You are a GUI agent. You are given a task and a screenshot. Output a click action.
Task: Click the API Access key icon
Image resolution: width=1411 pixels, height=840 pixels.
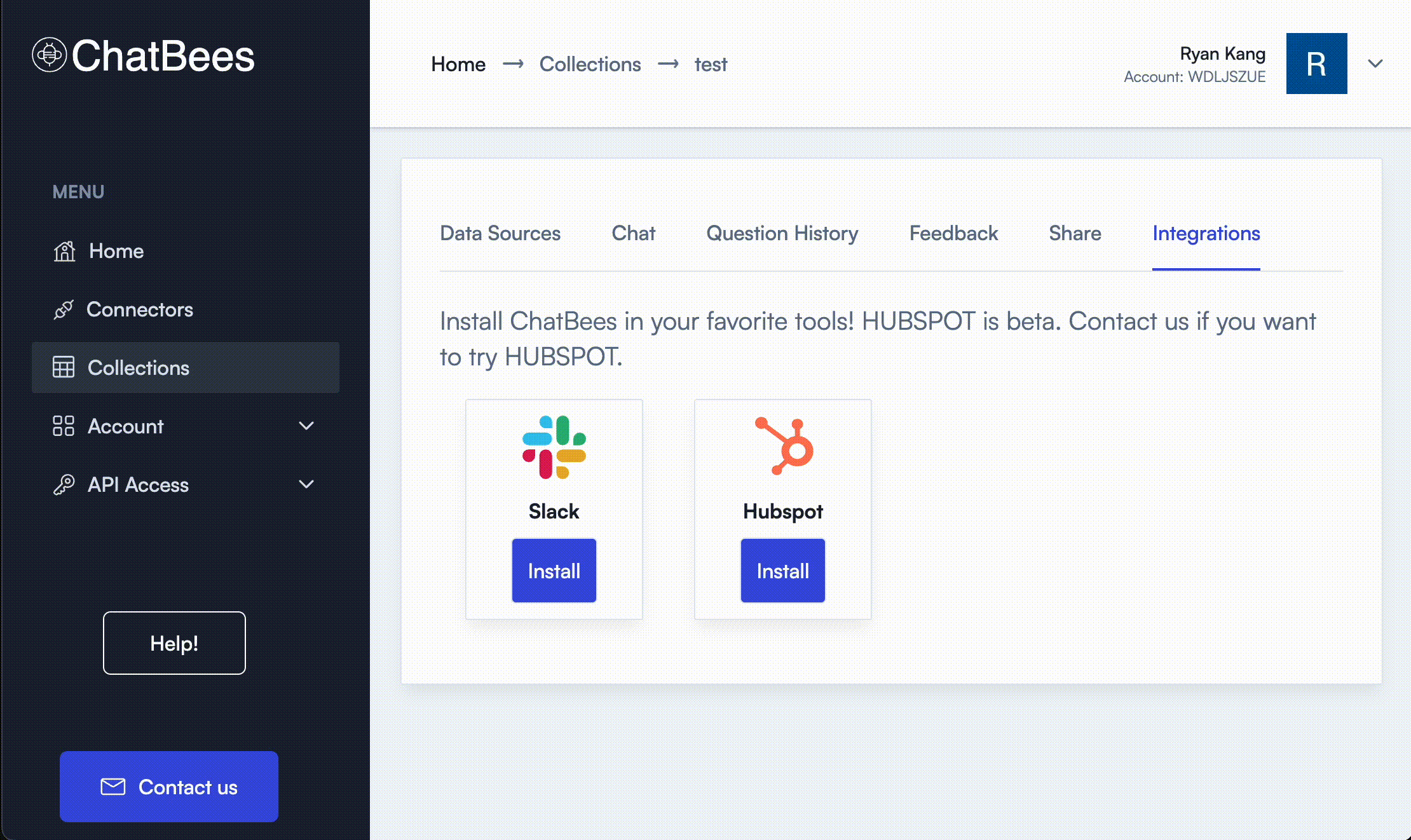point(64,485)
